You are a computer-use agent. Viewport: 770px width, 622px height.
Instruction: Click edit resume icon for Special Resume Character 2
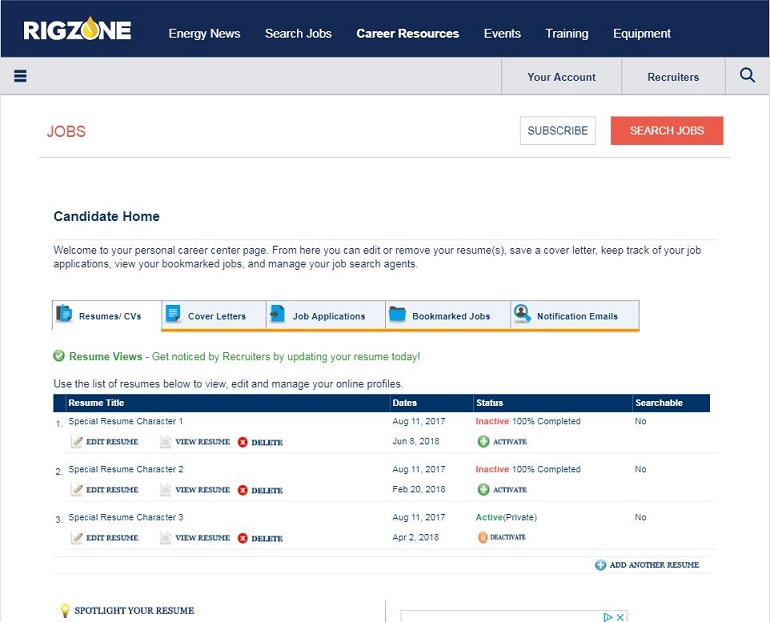(x=77, y=490)
